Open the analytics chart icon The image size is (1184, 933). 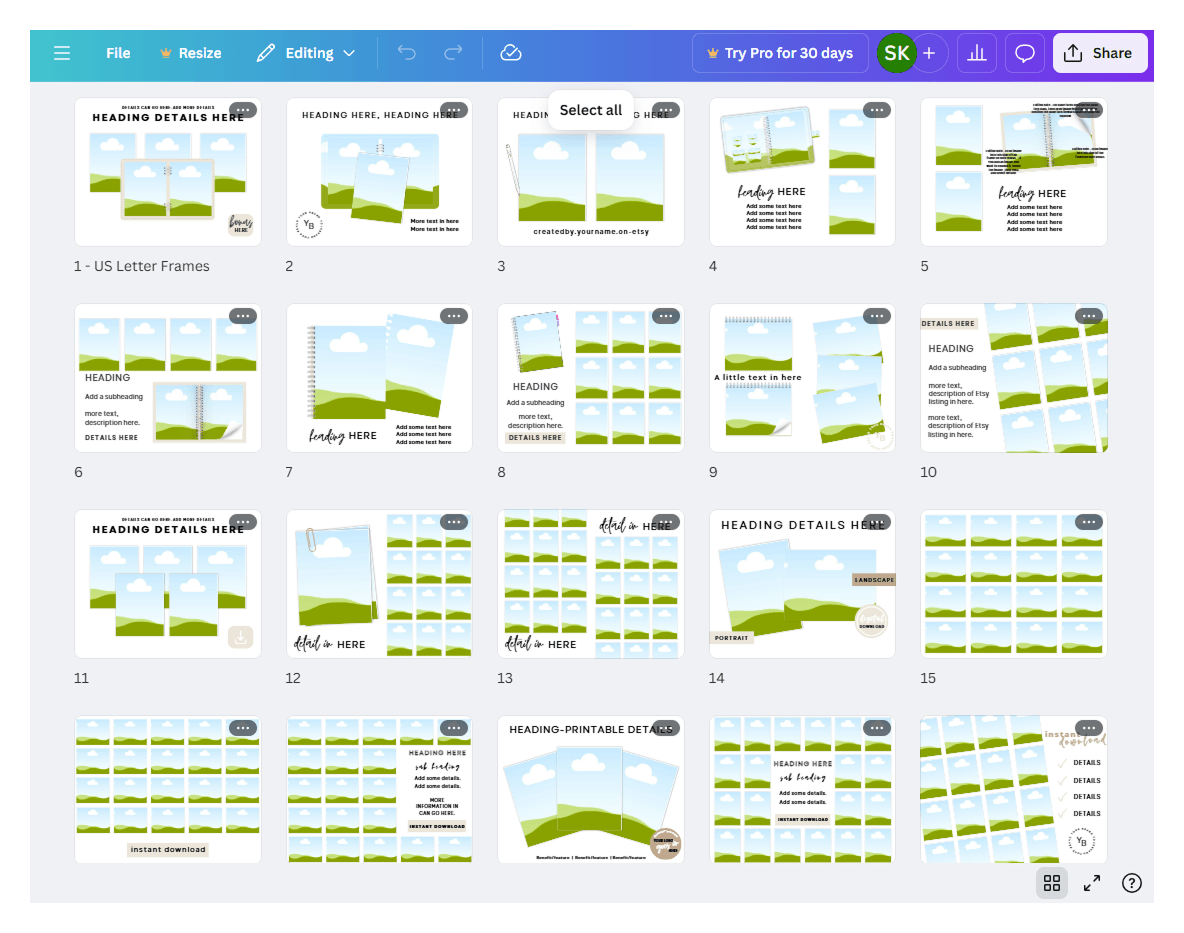(976, 53)
